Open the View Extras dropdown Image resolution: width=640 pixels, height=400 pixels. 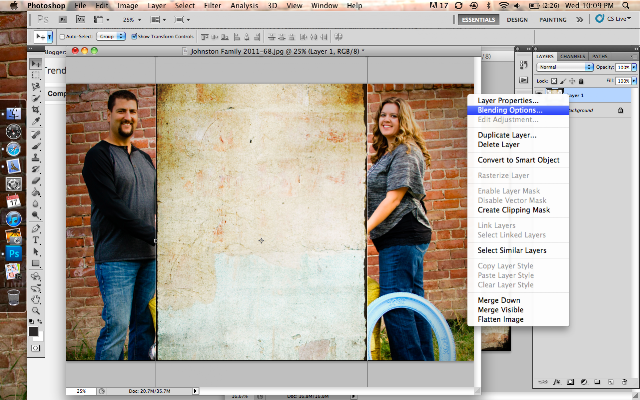[x=102, y=20]
